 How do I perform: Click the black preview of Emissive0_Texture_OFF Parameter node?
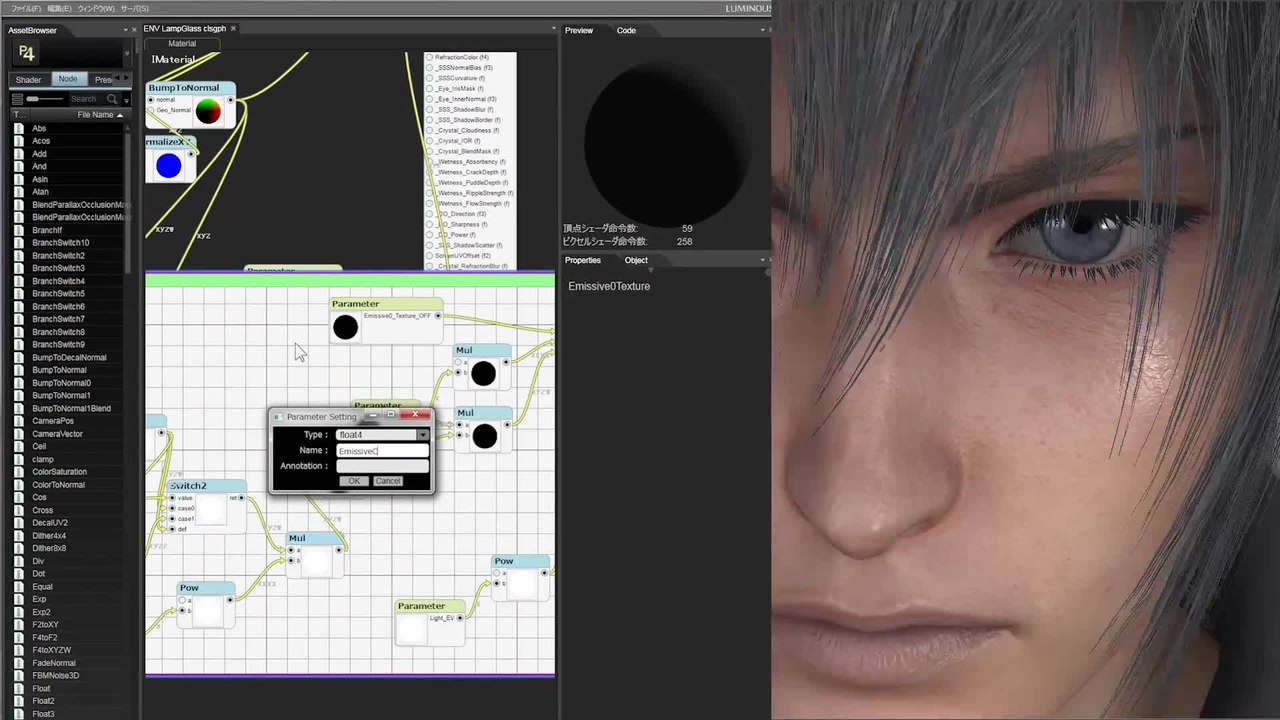coord(345,327)
